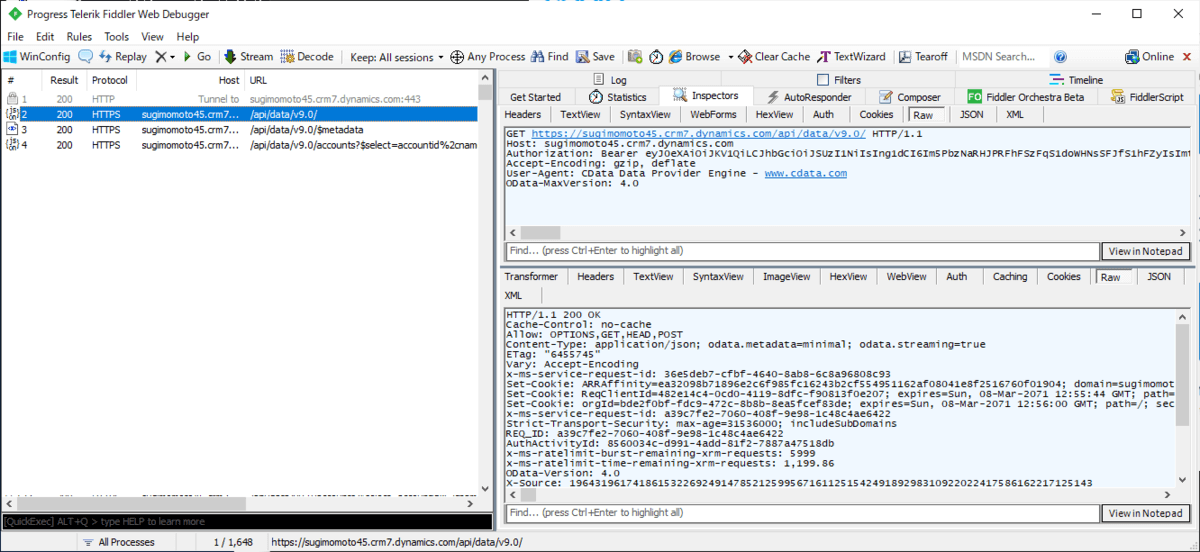This screenshot has height=552, width=1200.
Task: Click the Go resume arrow
Action: pyautogui.click(x=196, y=57)
